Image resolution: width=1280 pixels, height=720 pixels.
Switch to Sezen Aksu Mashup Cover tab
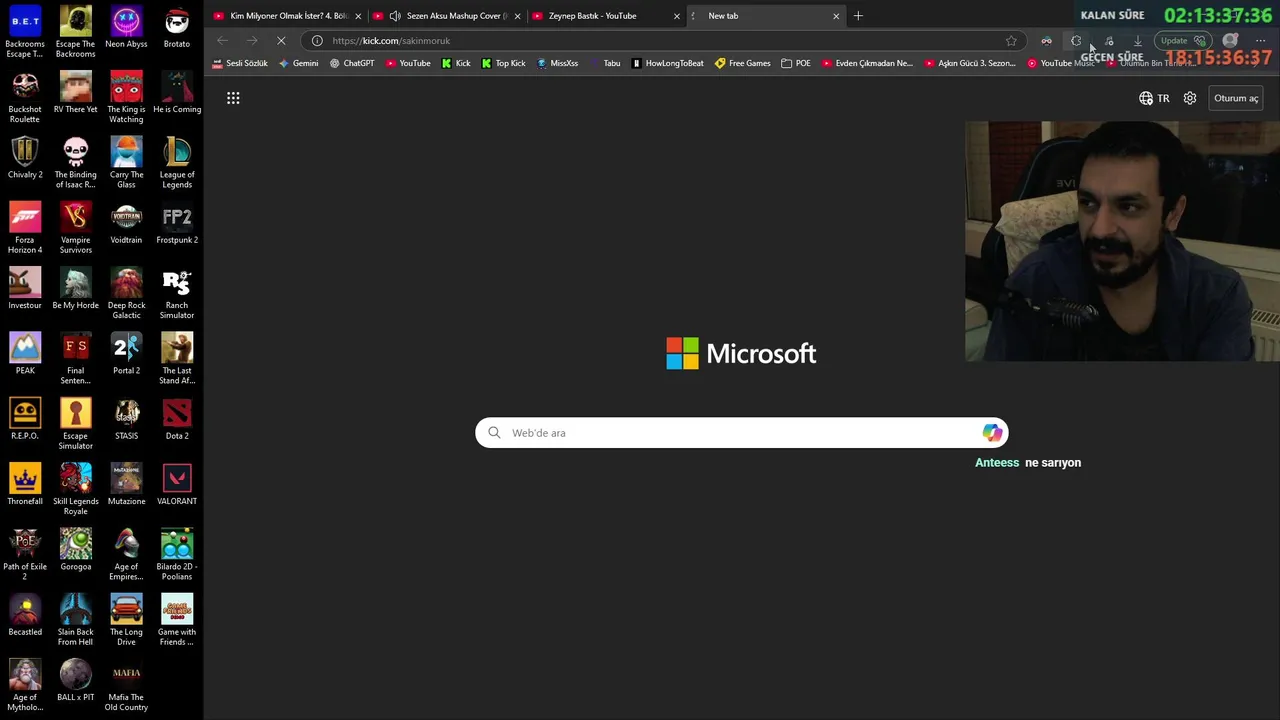pyautogui.click(x=448, y=16)
